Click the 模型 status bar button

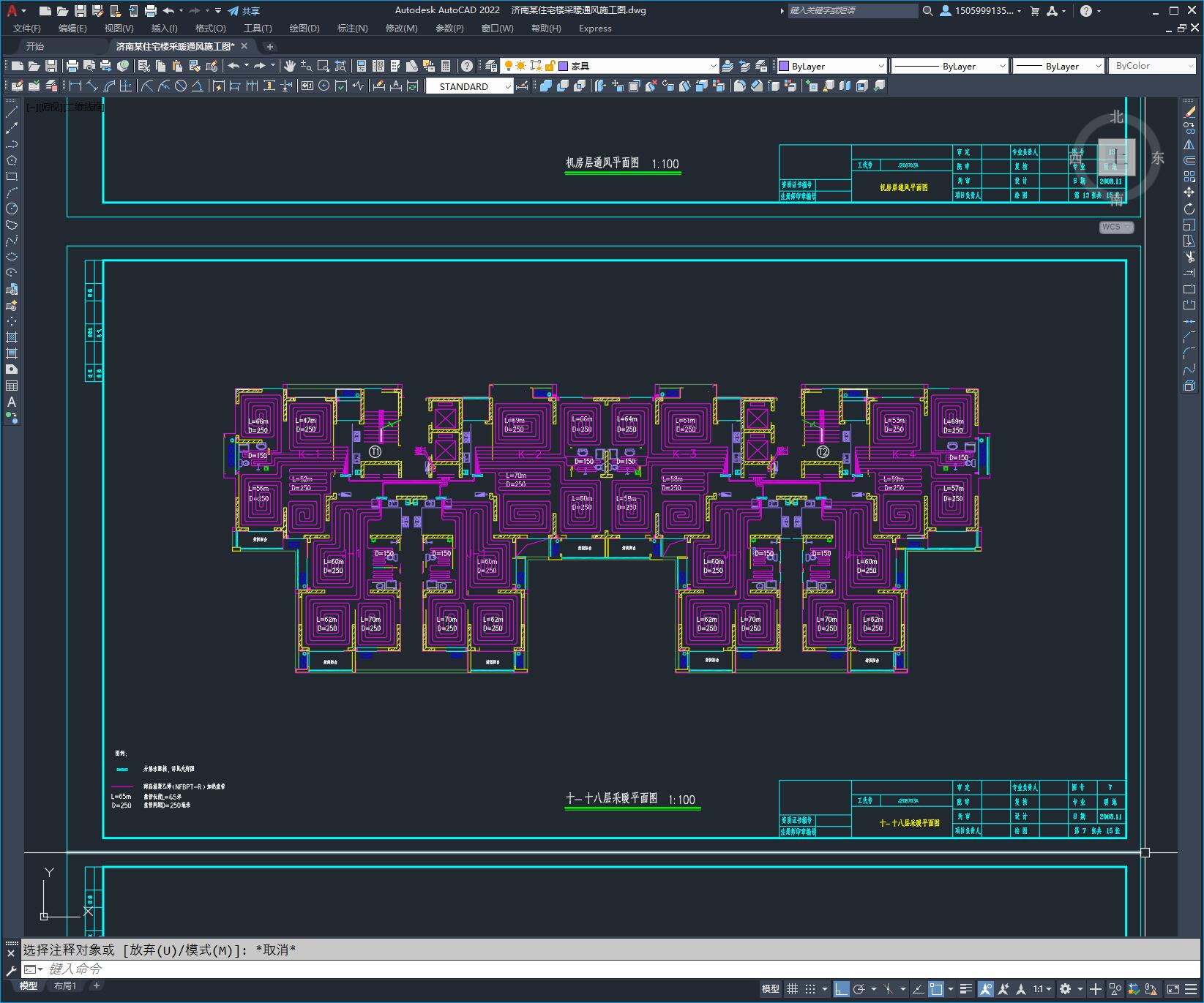pyautogui.click(x=770, y=989)
